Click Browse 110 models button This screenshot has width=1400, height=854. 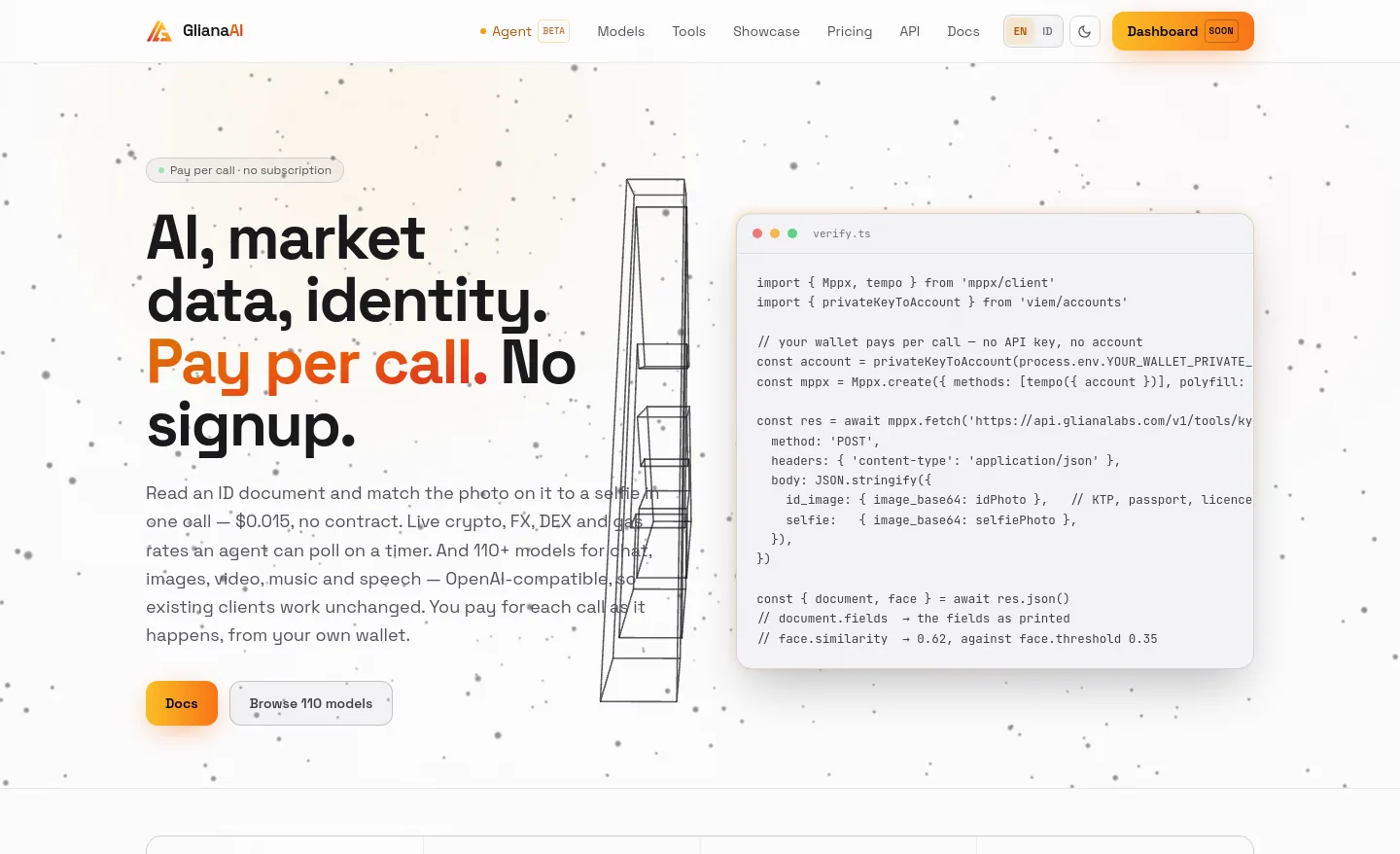point(311,703)
